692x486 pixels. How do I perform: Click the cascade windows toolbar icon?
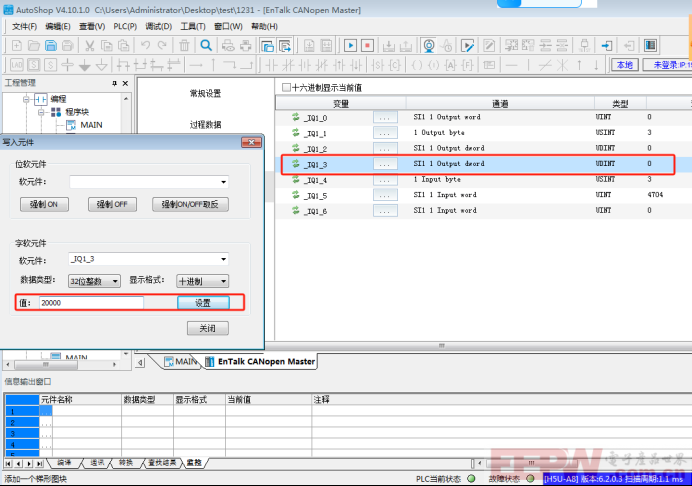(x=267, y=45)
